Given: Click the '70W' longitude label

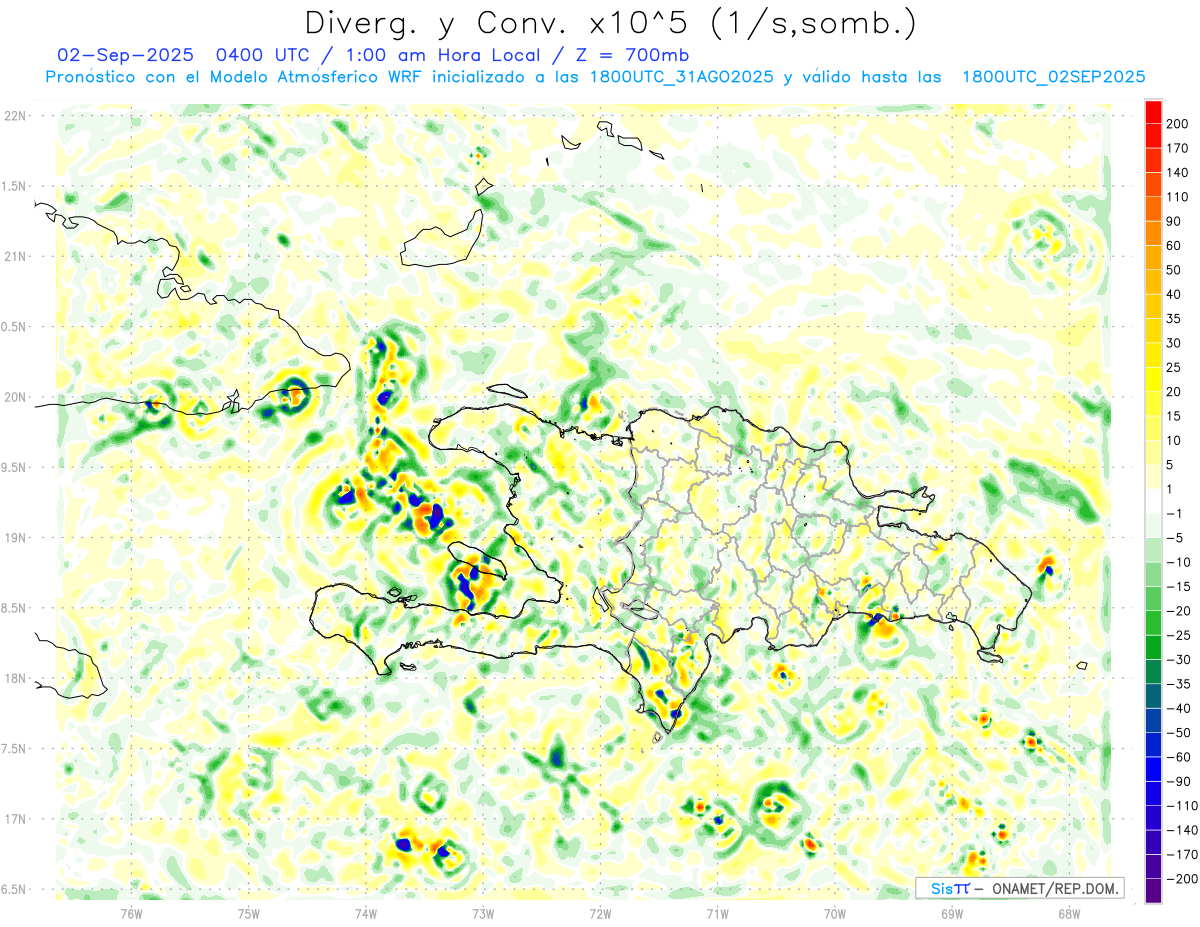Looking at the screenshot, I should 835,913.
